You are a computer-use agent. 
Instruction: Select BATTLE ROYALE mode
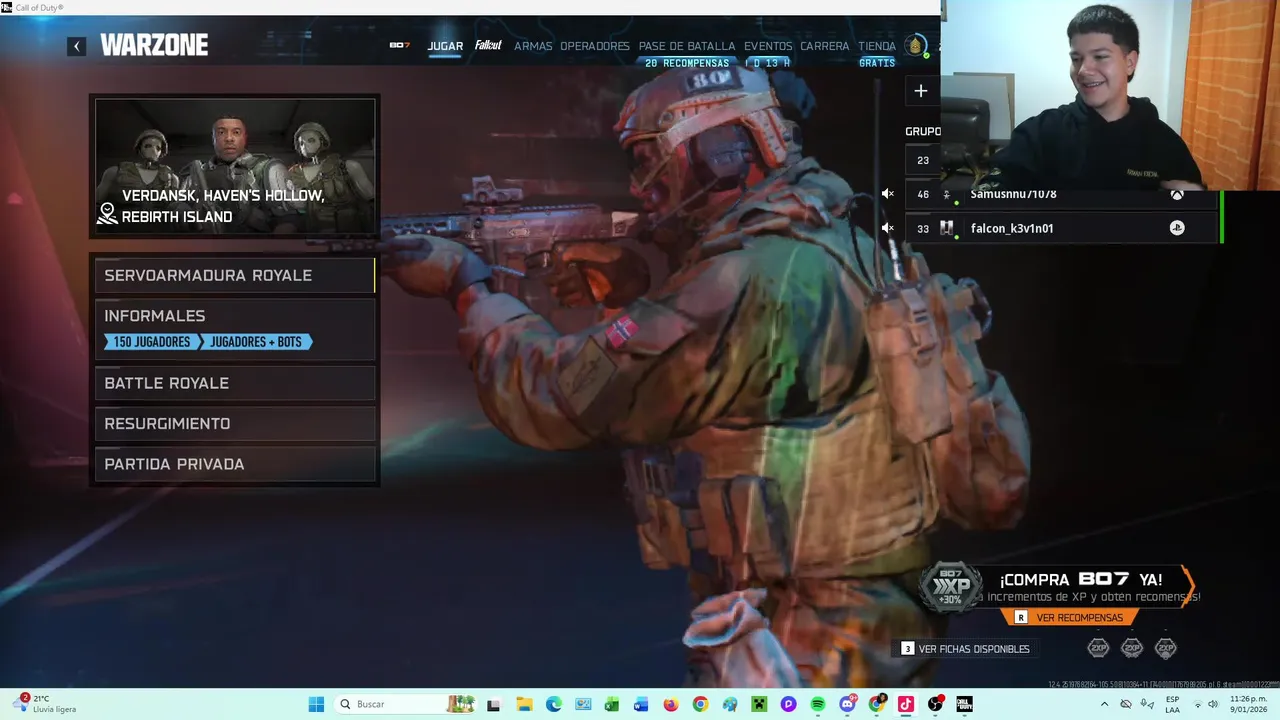click(x=235, y=384)
